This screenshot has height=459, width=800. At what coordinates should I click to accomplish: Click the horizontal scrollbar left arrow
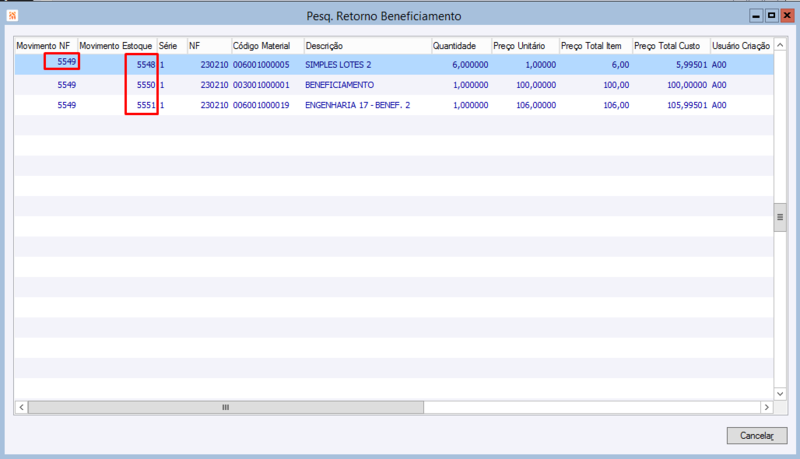[x=21, y=407]
